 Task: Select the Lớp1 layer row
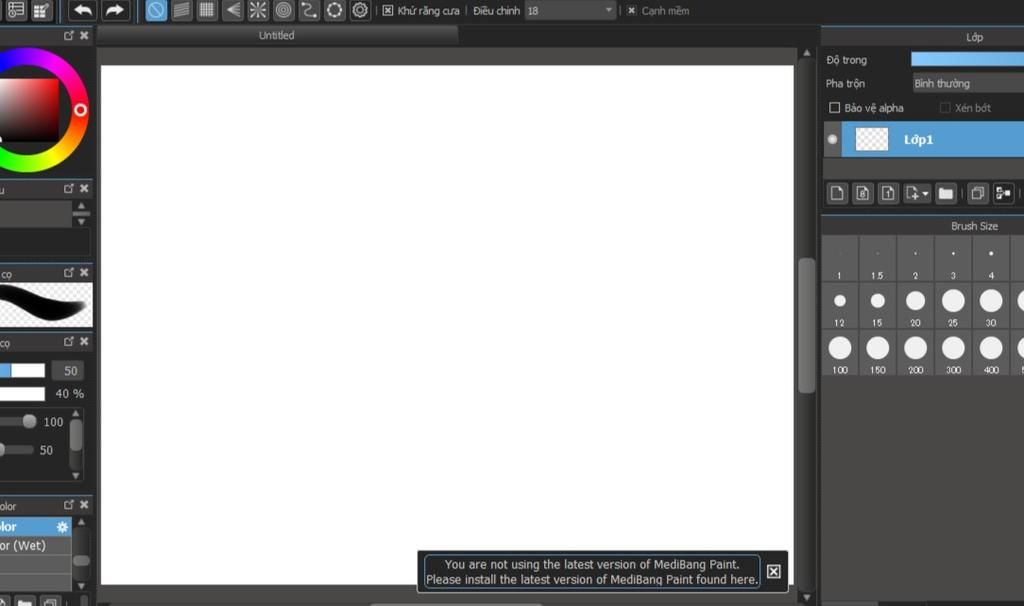933,139
